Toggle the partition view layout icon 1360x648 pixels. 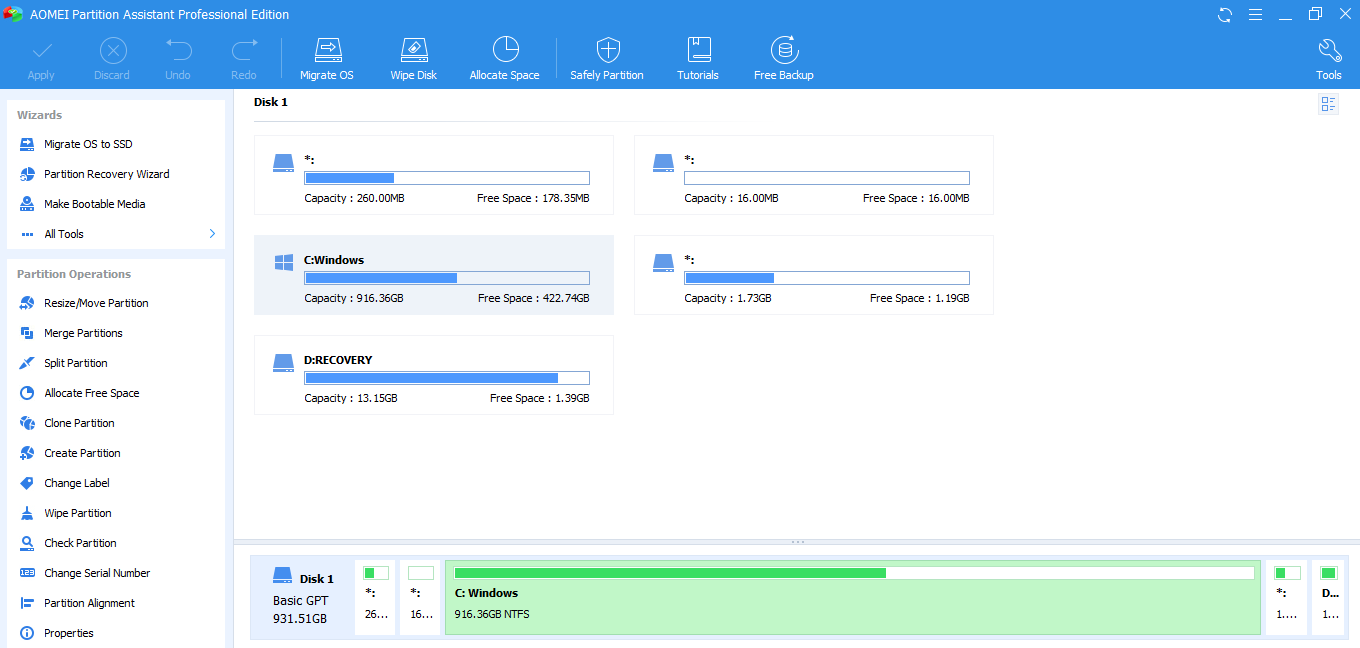tap(1328, 105)
